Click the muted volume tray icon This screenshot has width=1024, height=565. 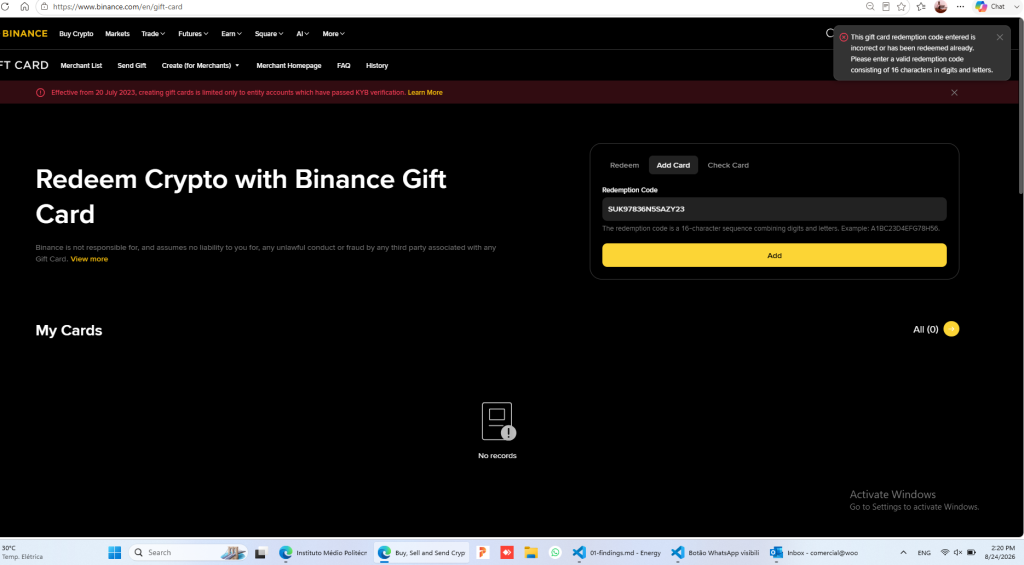pos(958,553)
